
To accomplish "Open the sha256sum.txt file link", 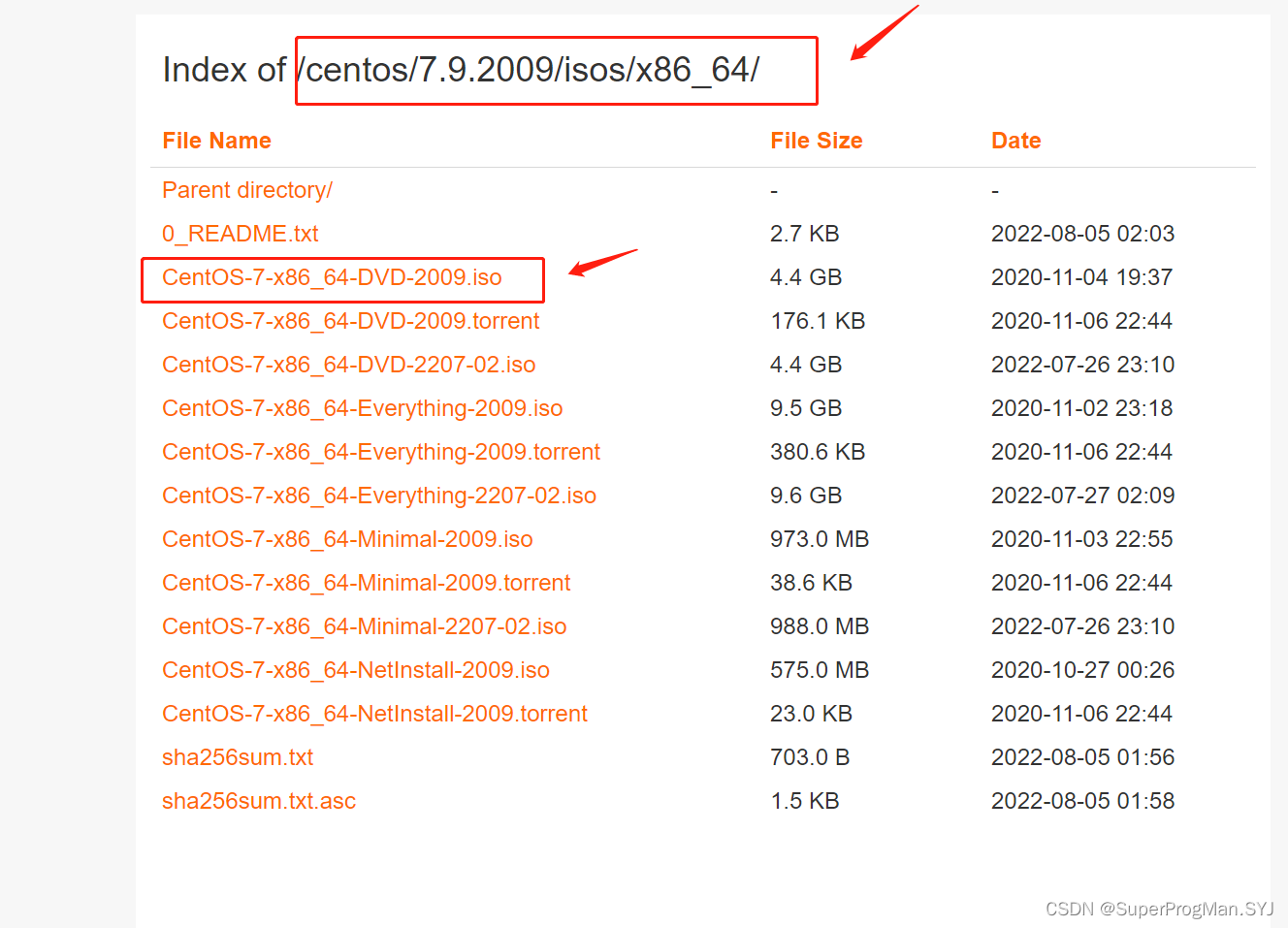I will coord(238,757).
